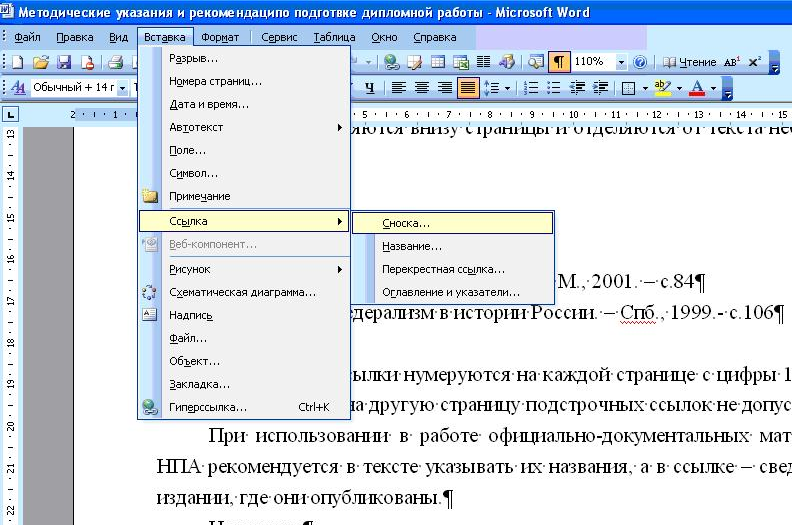Open the Формат menu

pyautogui.click(x=220, y=37)
